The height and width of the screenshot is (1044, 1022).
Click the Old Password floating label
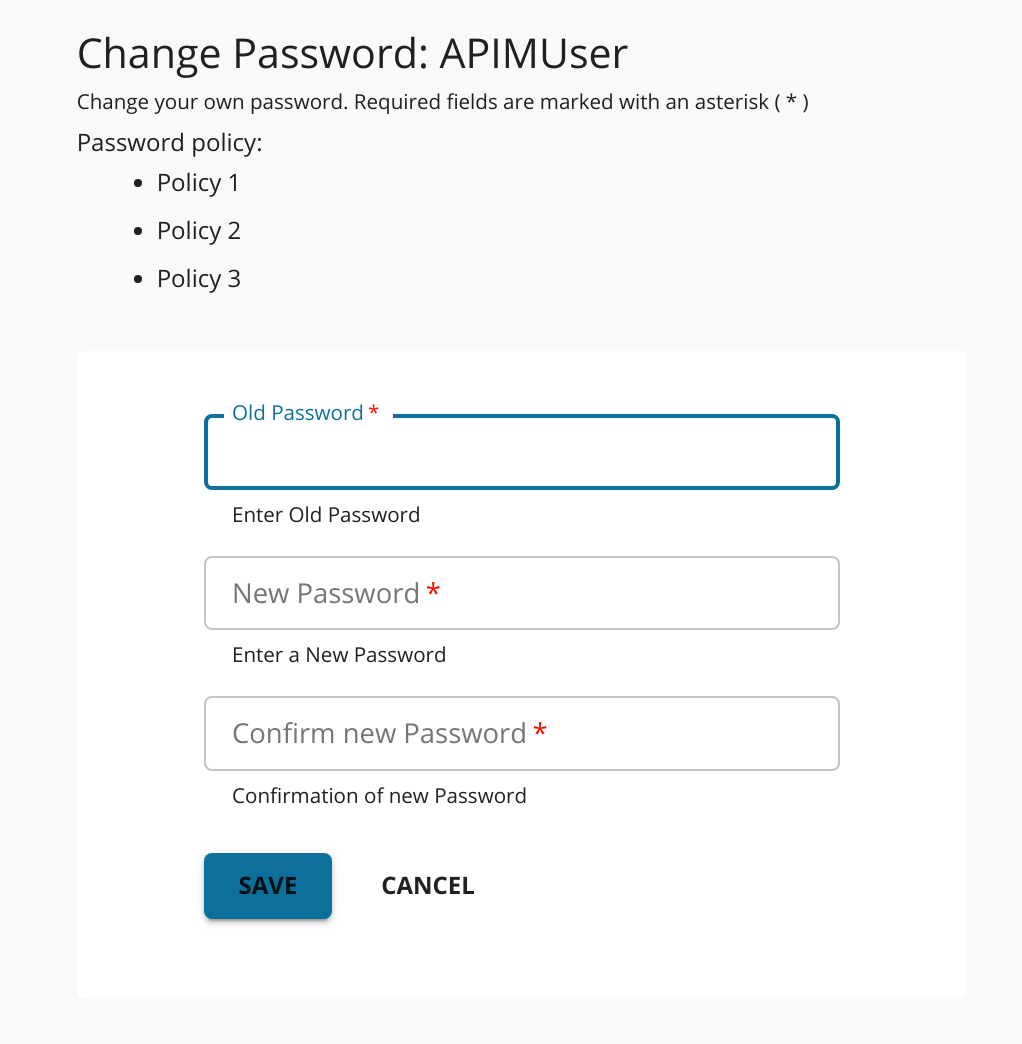(x=295, y=412)
